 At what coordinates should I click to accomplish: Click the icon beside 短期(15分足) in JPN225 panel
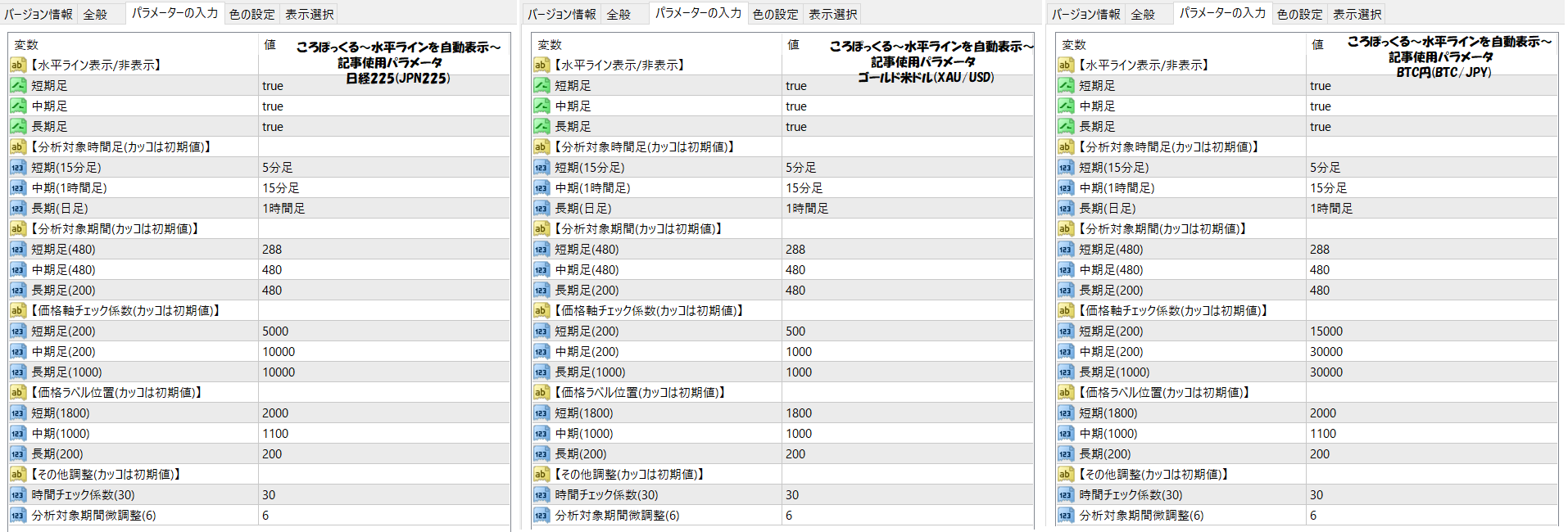coord(18,167)
